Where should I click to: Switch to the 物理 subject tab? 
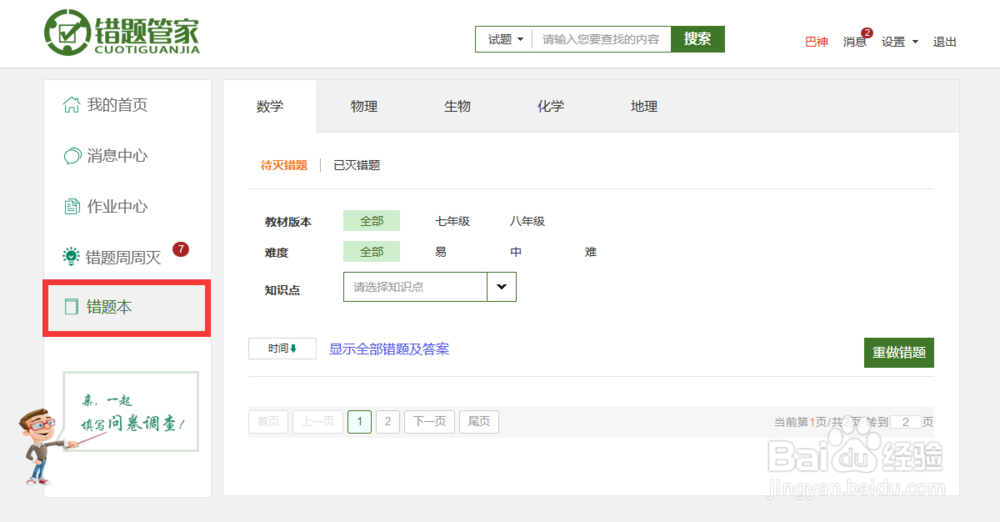click(x=364, y=107)
